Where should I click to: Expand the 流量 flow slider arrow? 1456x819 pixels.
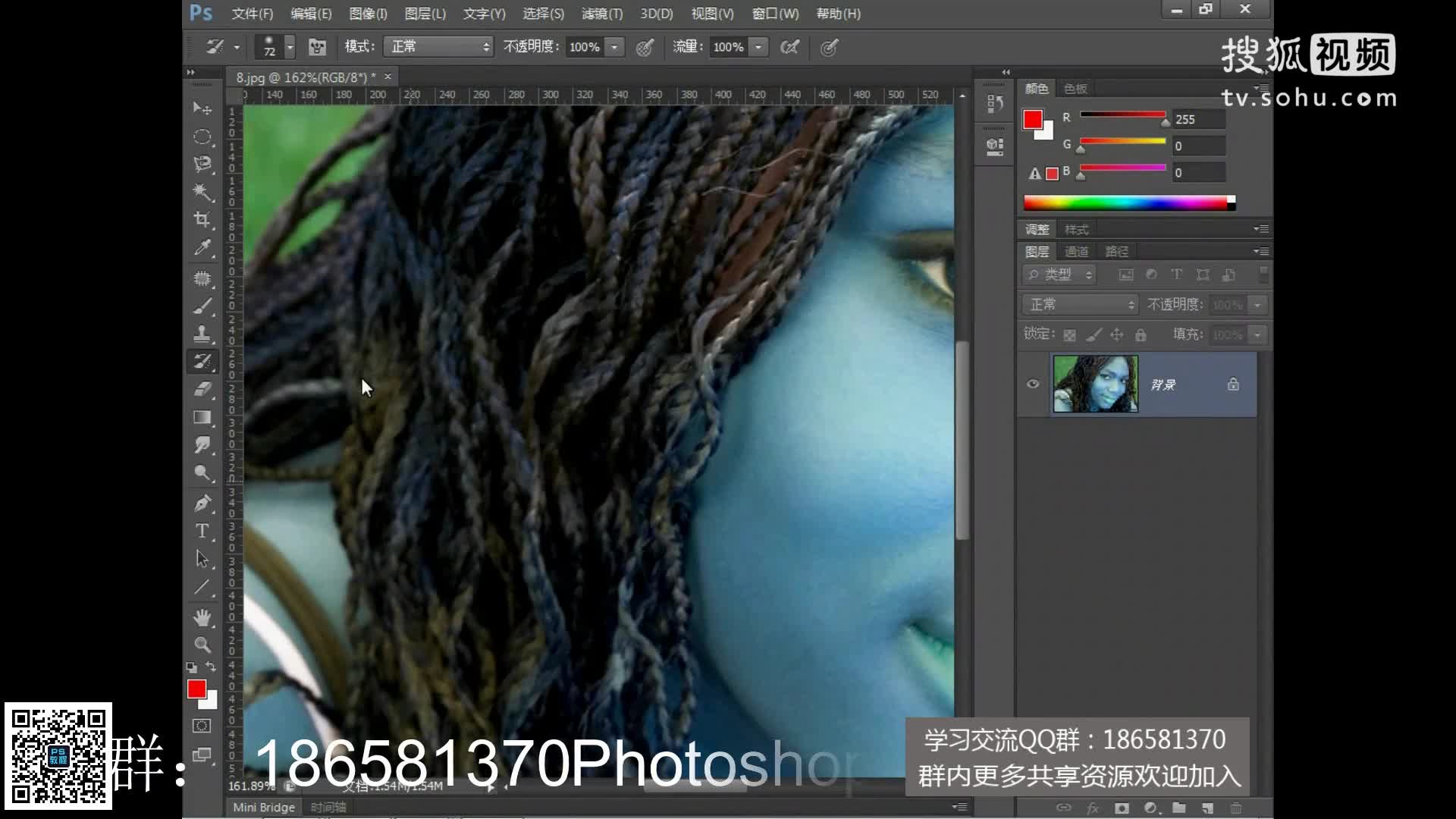(x=758, y=47)
